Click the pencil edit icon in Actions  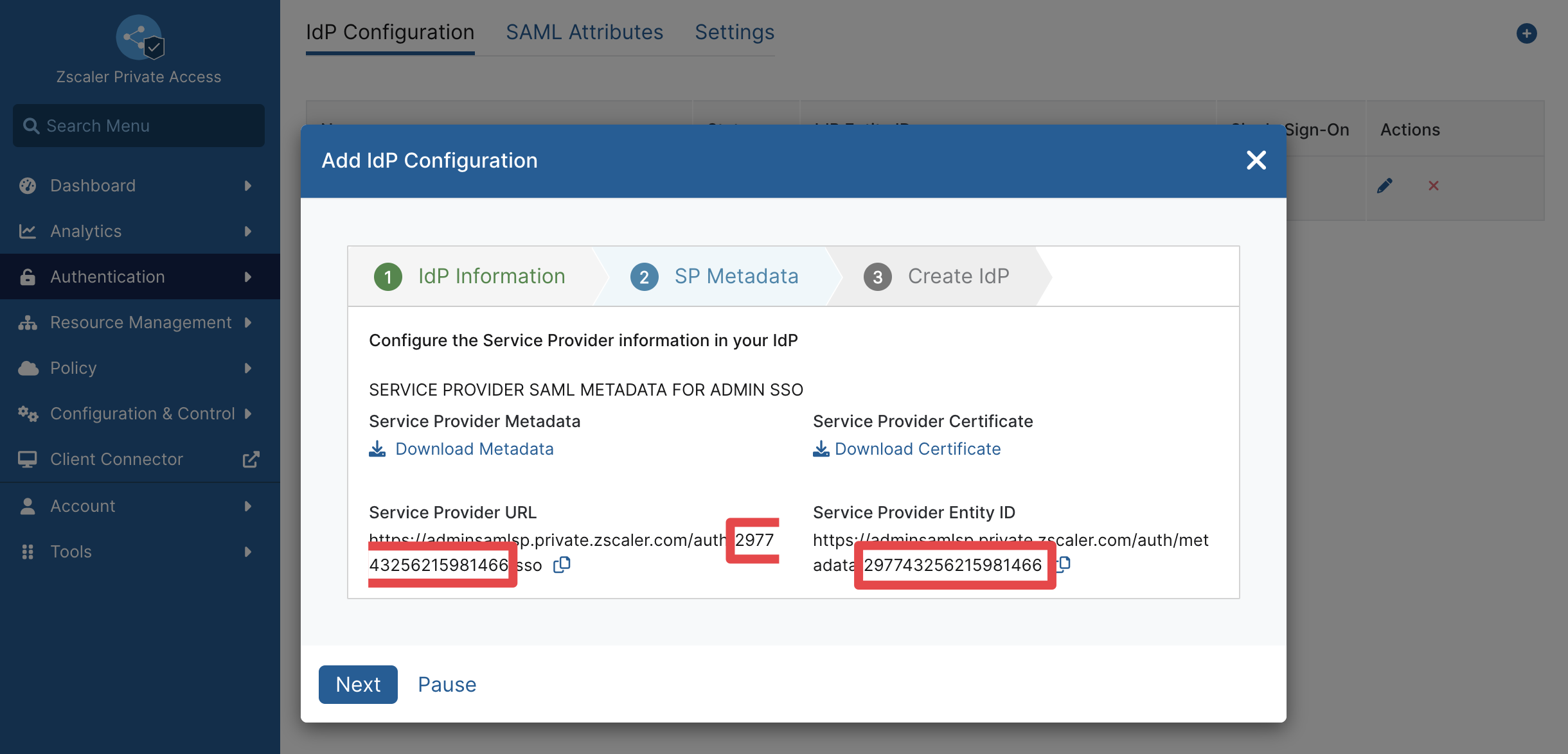pyautogui.click(x=1385, y=186)
